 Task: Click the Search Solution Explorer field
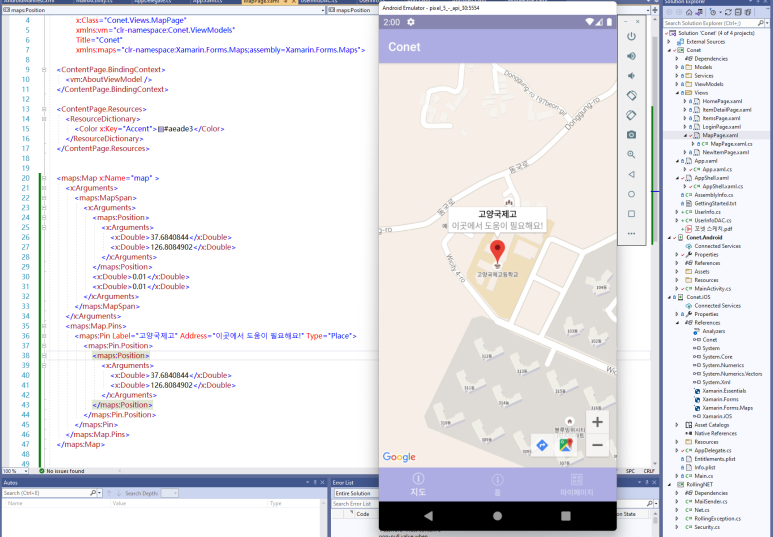coord(710,23)
